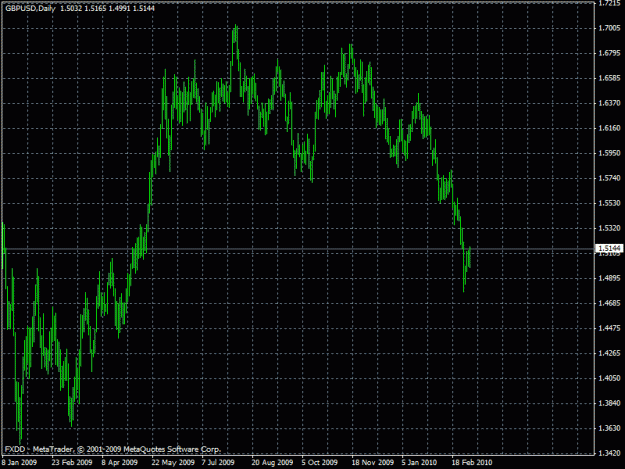
Task: Click the 1.7215 top price label
Action: 610,3
